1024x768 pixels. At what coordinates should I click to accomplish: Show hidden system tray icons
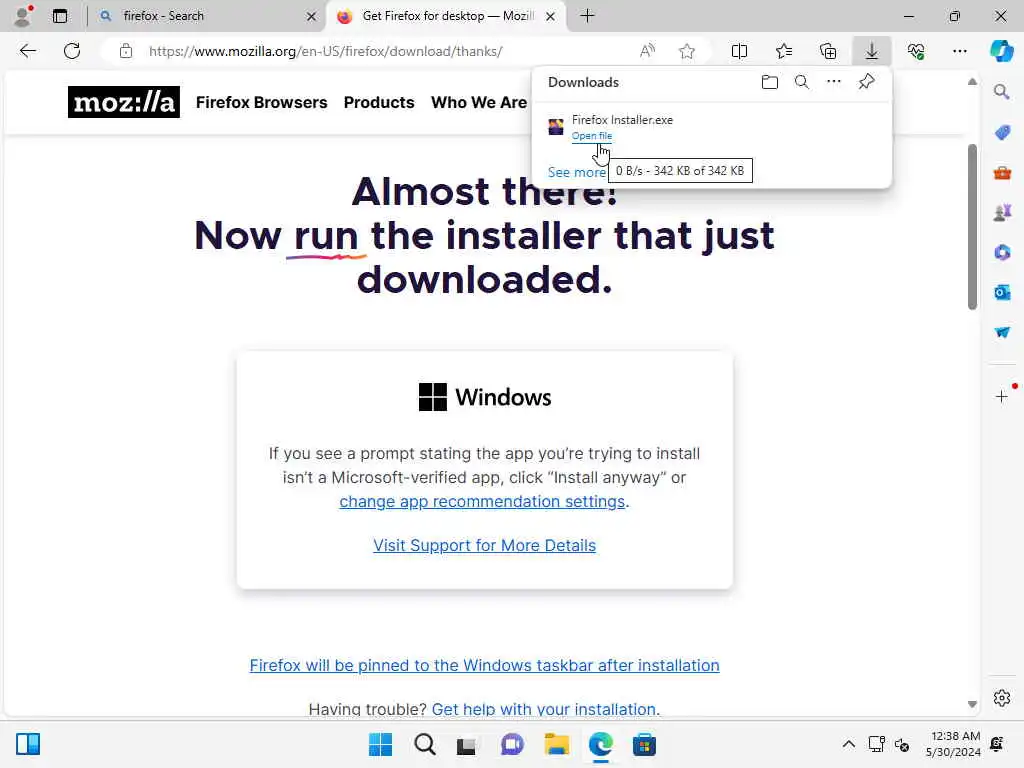pyautogui.click(x=848, y=744)
